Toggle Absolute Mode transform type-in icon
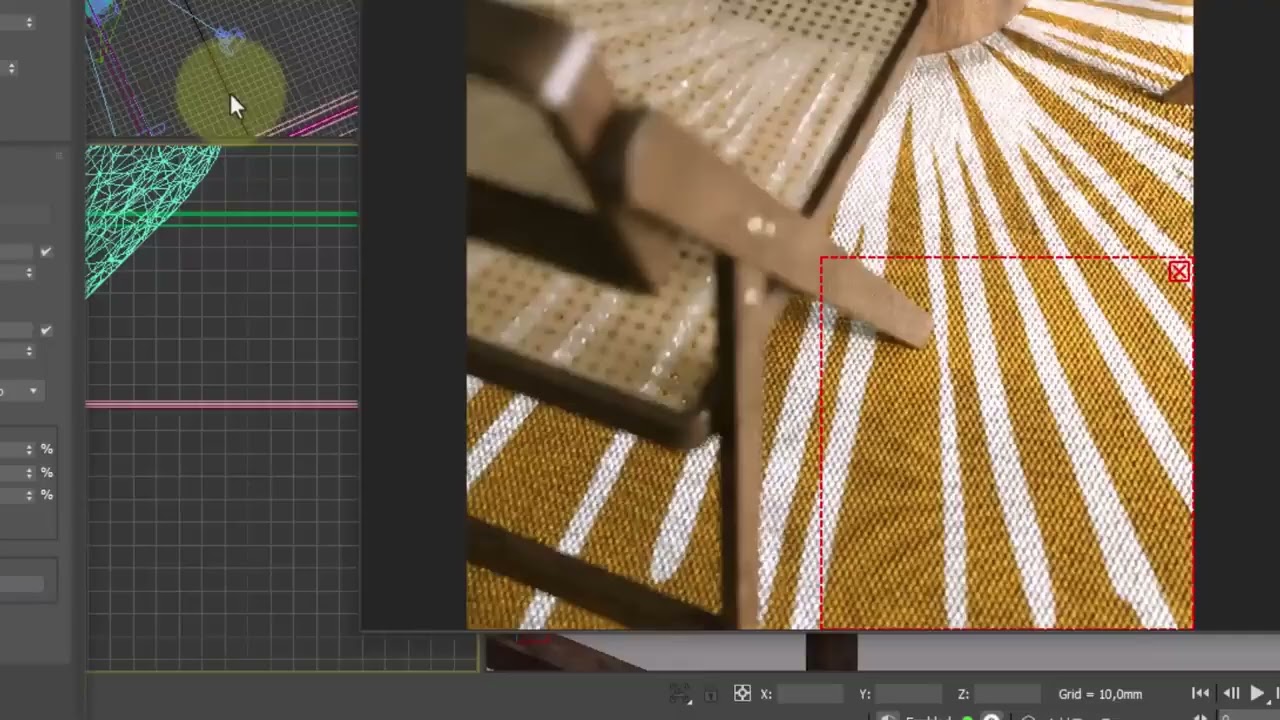The width and height of the screenshot is (1280, 720). 742,693
